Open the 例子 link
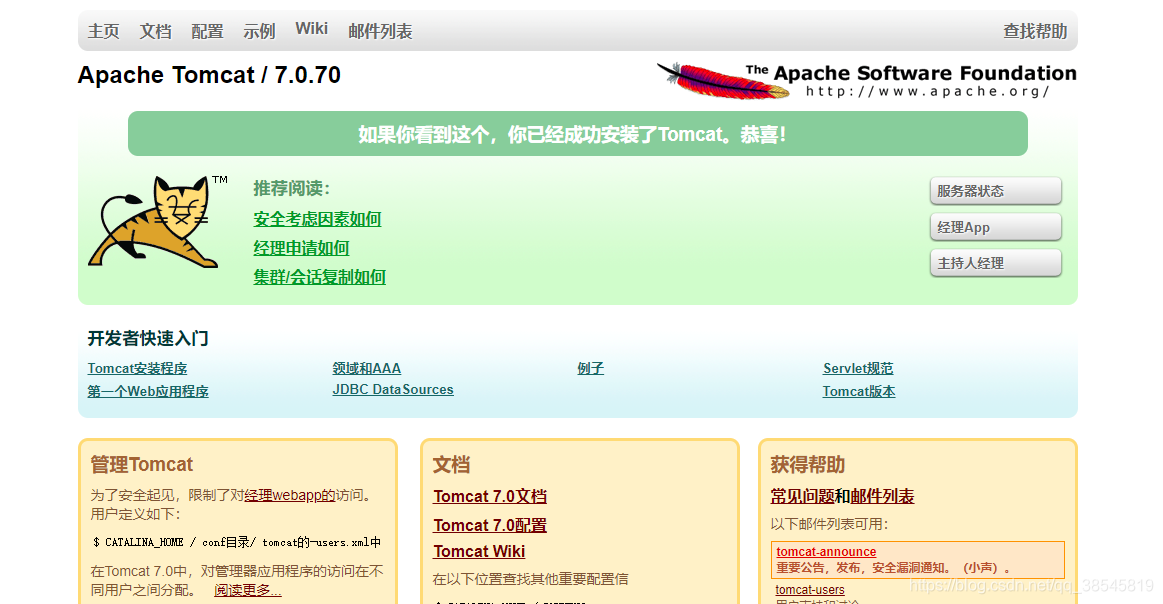The image size is (1163, 604). point(590,368)
